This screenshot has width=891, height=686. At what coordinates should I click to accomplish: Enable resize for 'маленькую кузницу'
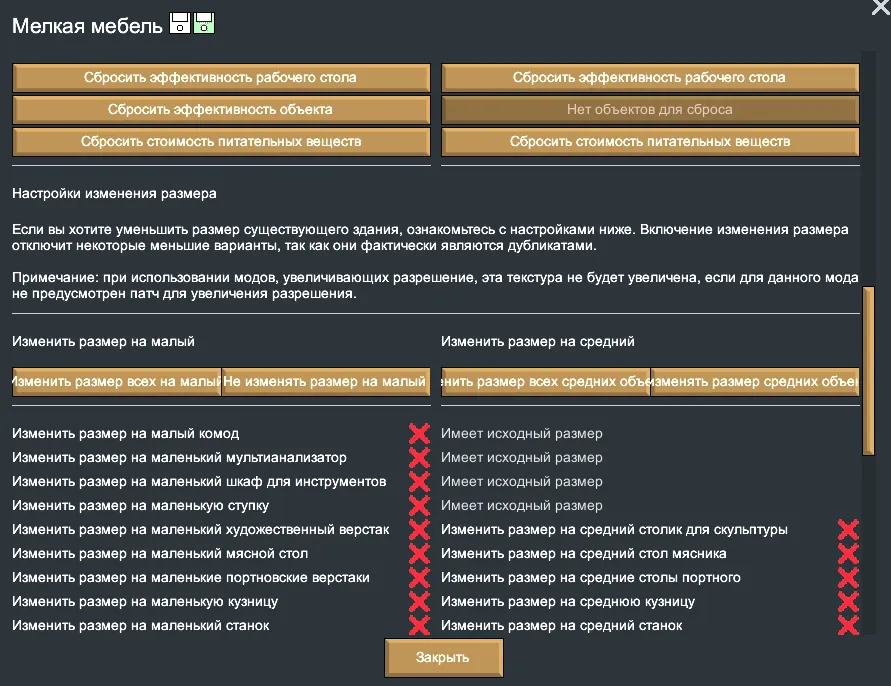coord(419,602)
